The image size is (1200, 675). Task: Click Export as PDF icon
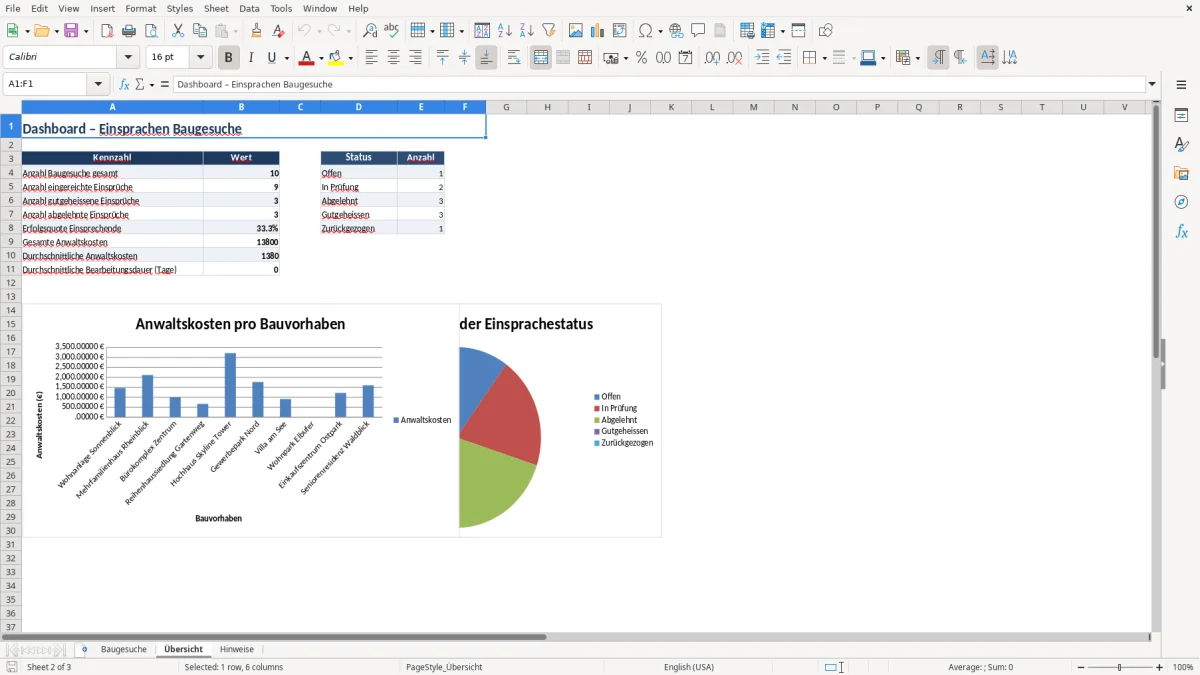click(x=107, y=31)
